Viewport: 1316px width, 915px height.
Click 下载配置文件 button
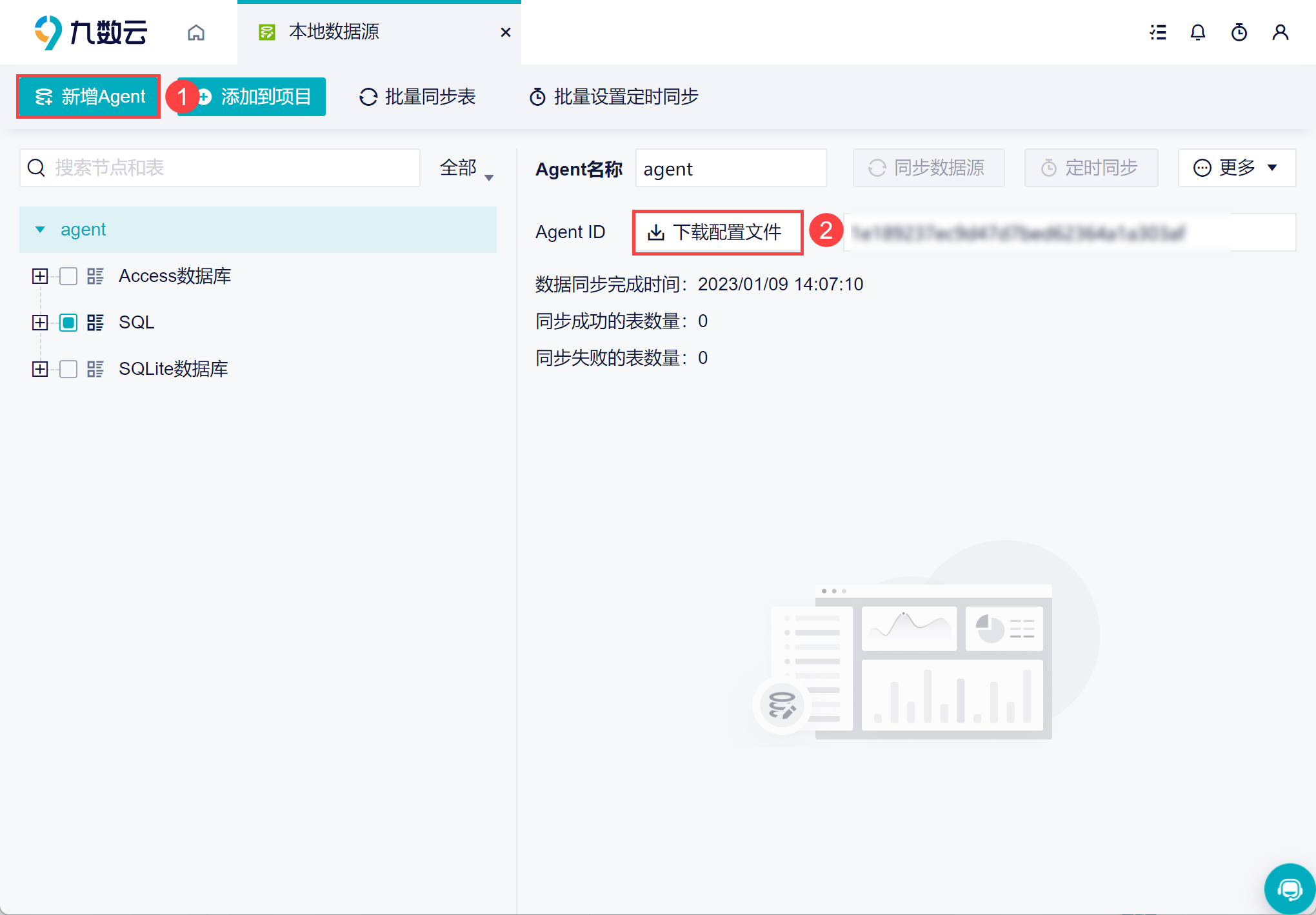[717, 232]
